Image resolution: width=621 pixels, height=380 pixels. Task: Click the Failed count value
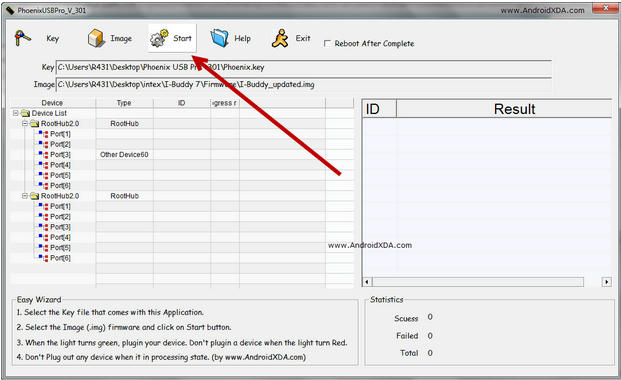pyautogui.click(x=430, y=336)
